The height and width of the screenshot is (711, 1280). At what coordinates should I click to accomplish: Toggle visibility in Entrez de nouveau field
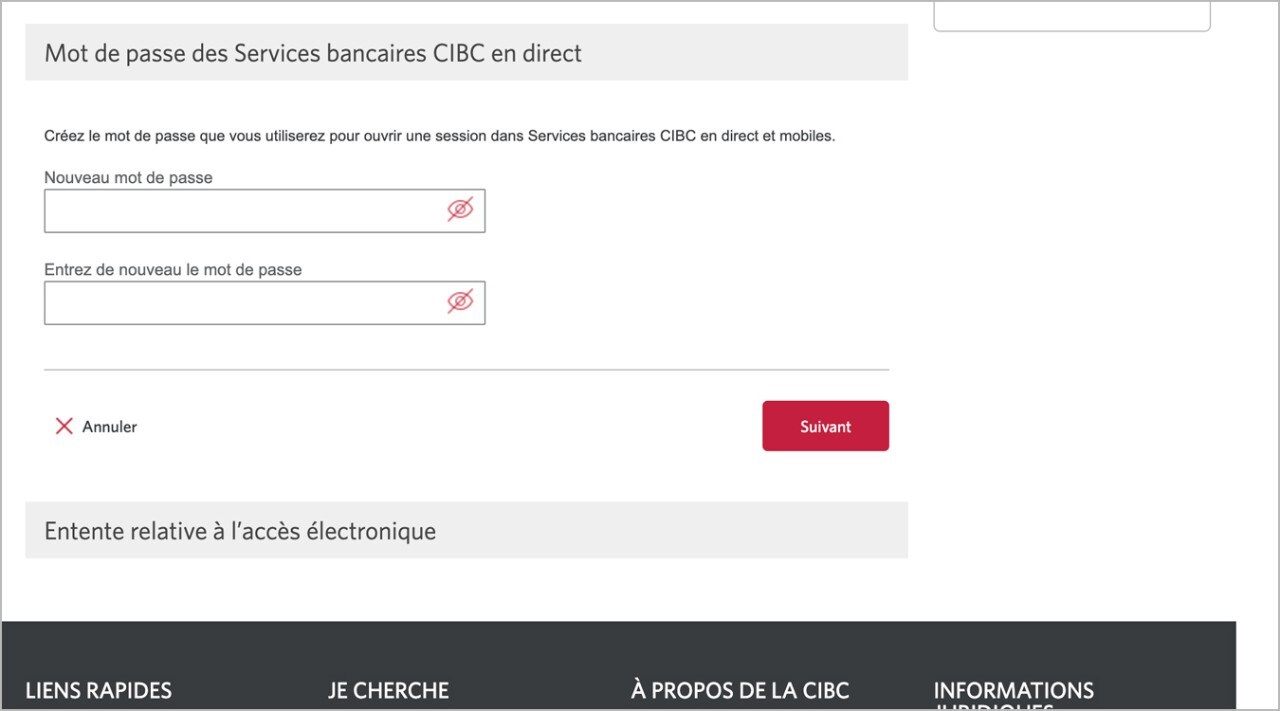[460, 301]
